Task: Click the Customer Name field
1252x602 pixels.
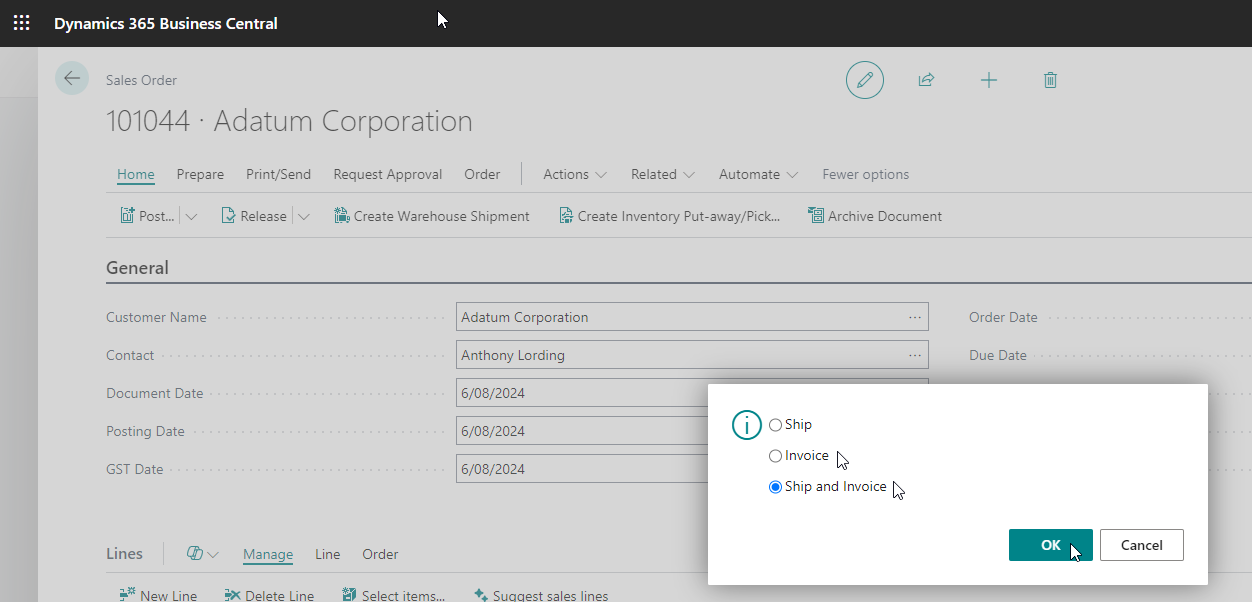Action: [692, 317]
